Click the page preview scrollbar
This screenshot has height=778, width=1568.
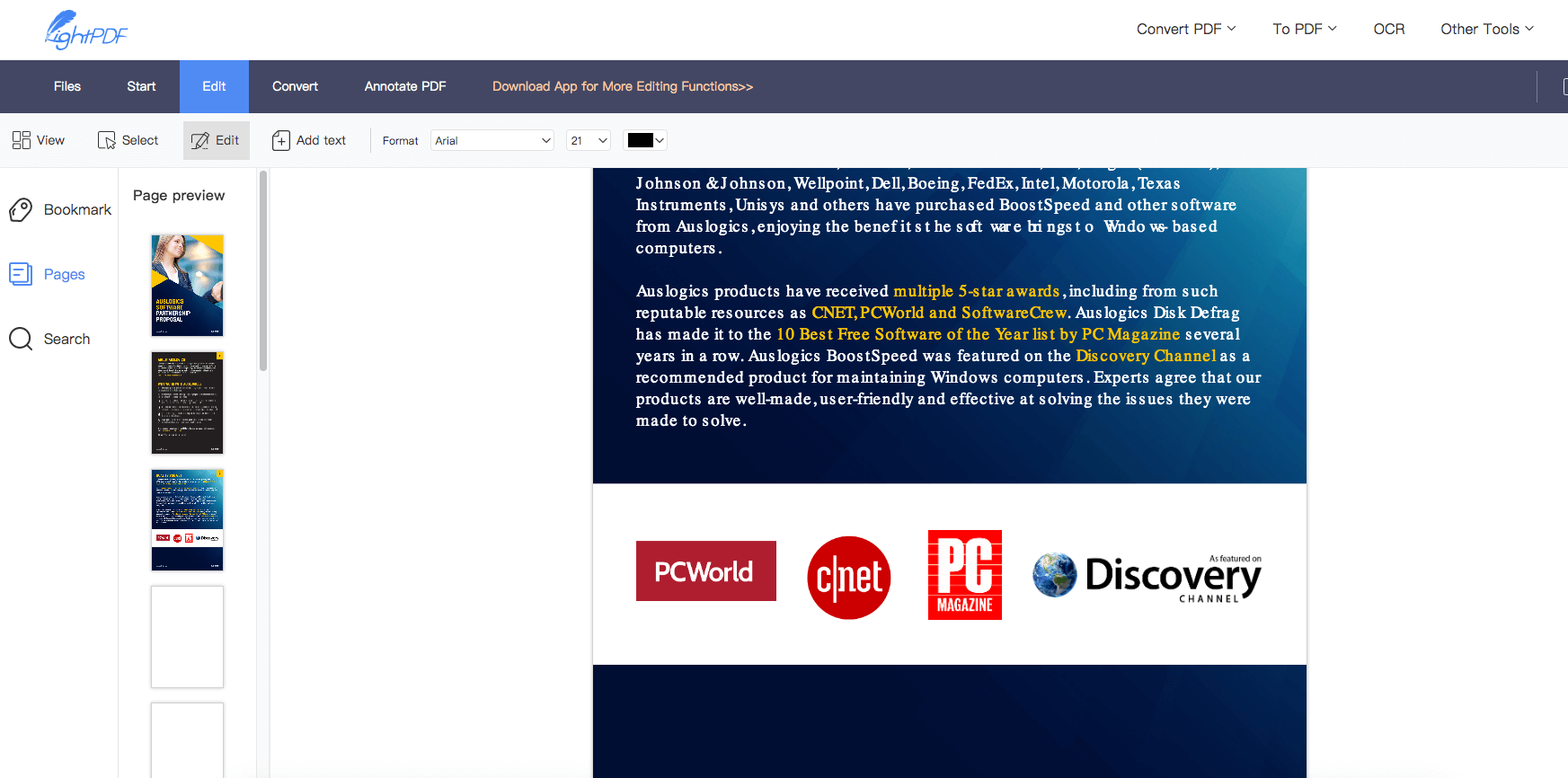tap(263, 270)
